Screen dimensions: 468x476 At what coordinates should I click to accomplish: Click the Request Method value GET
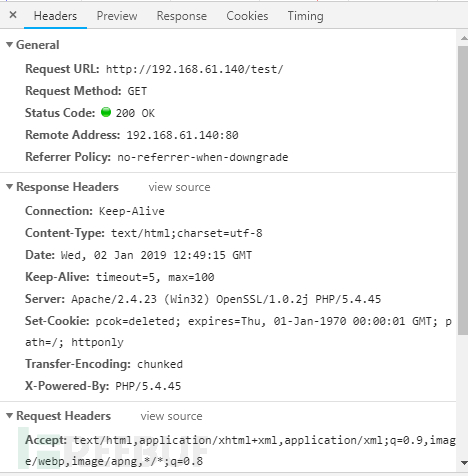pos(137,91)
